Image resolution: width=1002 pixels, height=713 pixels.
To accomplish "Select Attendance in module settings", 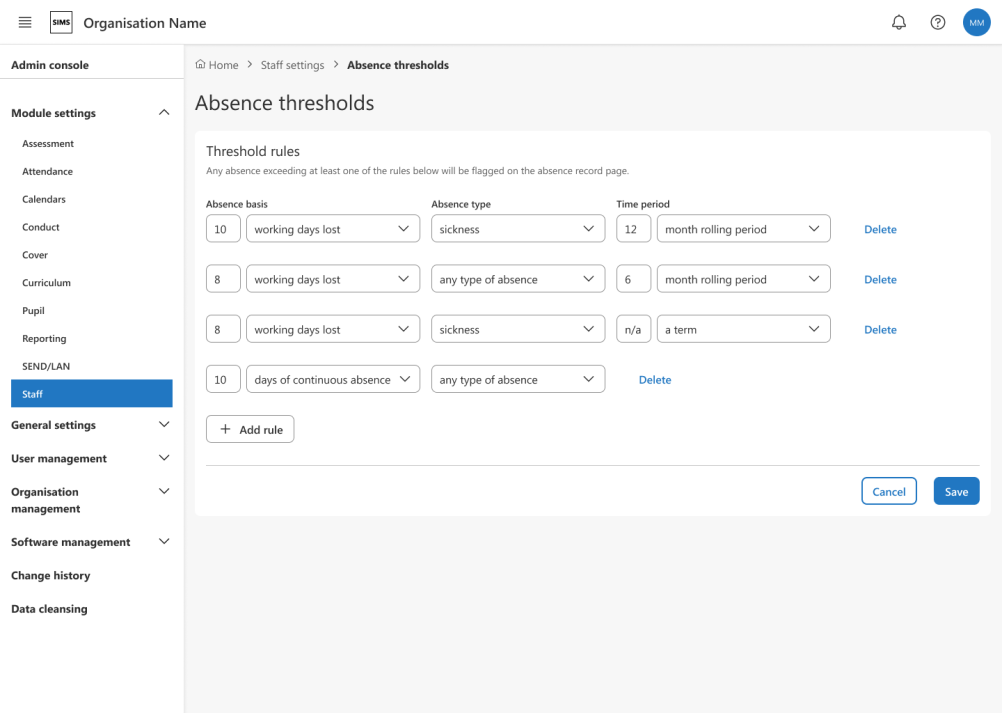I will [48, 172].
